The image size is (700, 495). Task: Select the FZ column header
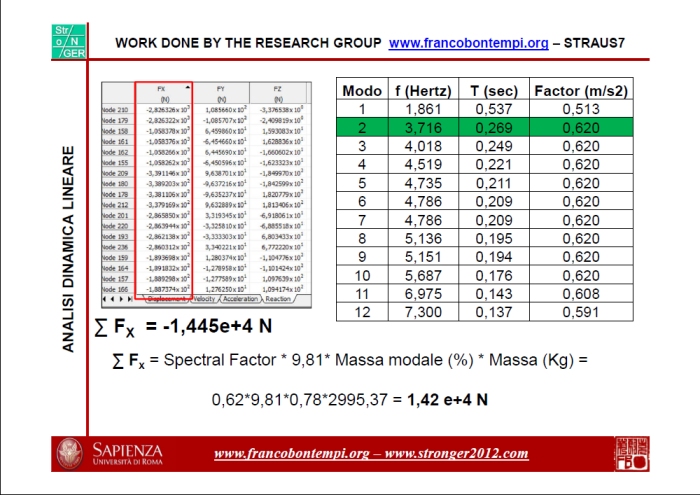277,94
